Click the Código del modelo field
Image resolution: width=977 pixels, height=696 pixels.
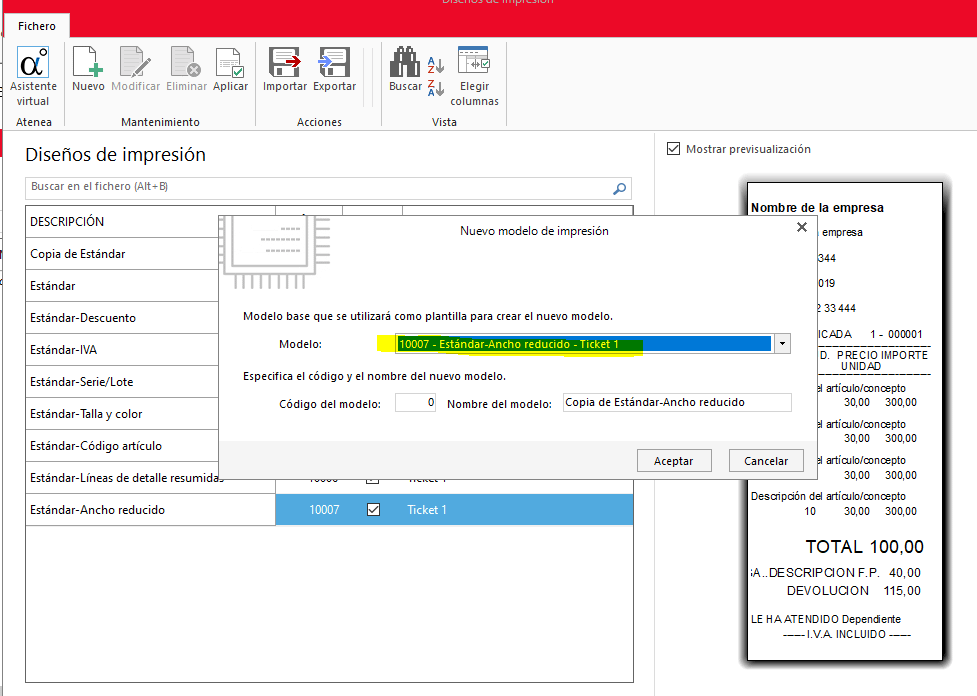point(415,403)
